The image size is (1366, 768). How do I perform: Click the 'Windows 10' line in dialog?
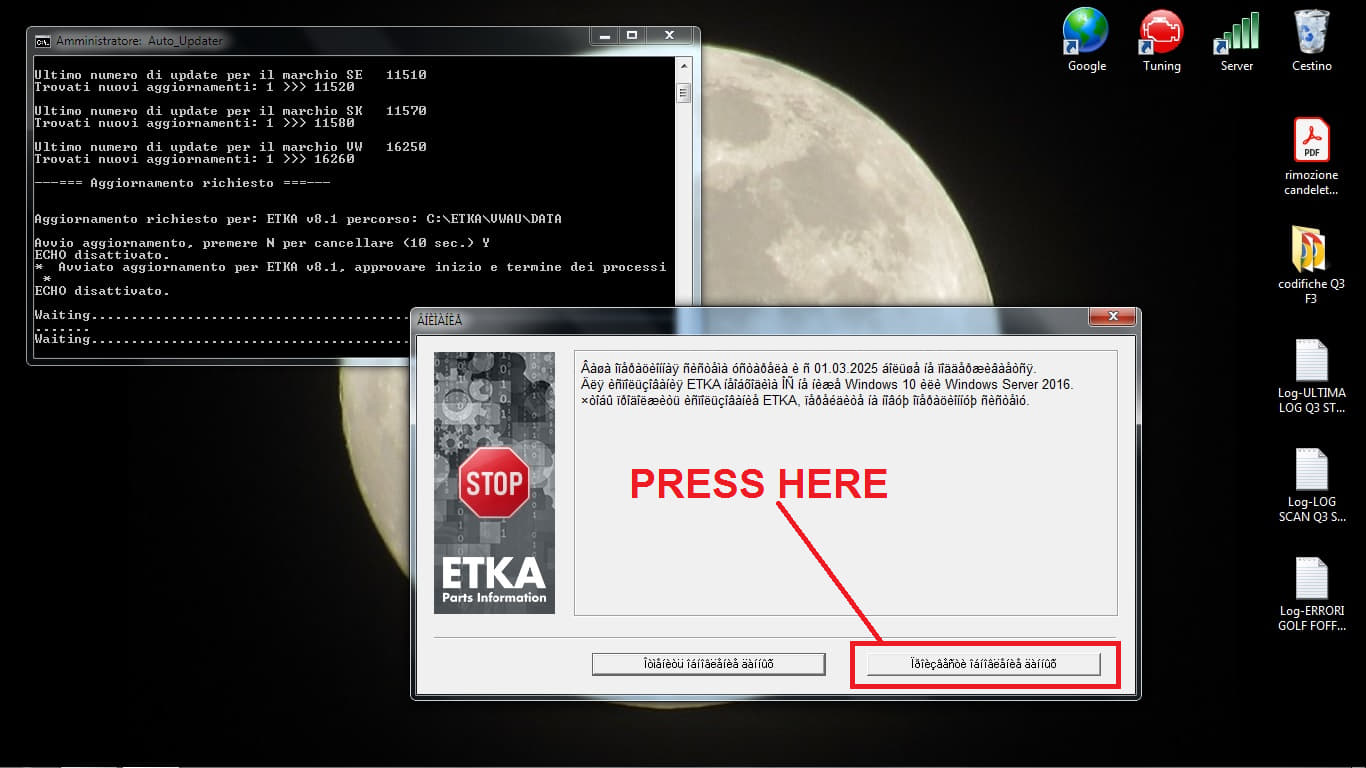[826, 384]
